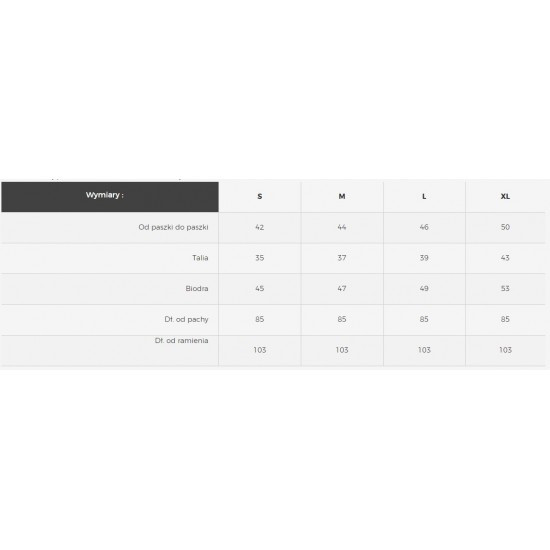The image size is (550, 550).
Task: Click the Biodra row label
Action: pyautogui.click(x=197, y=289)
